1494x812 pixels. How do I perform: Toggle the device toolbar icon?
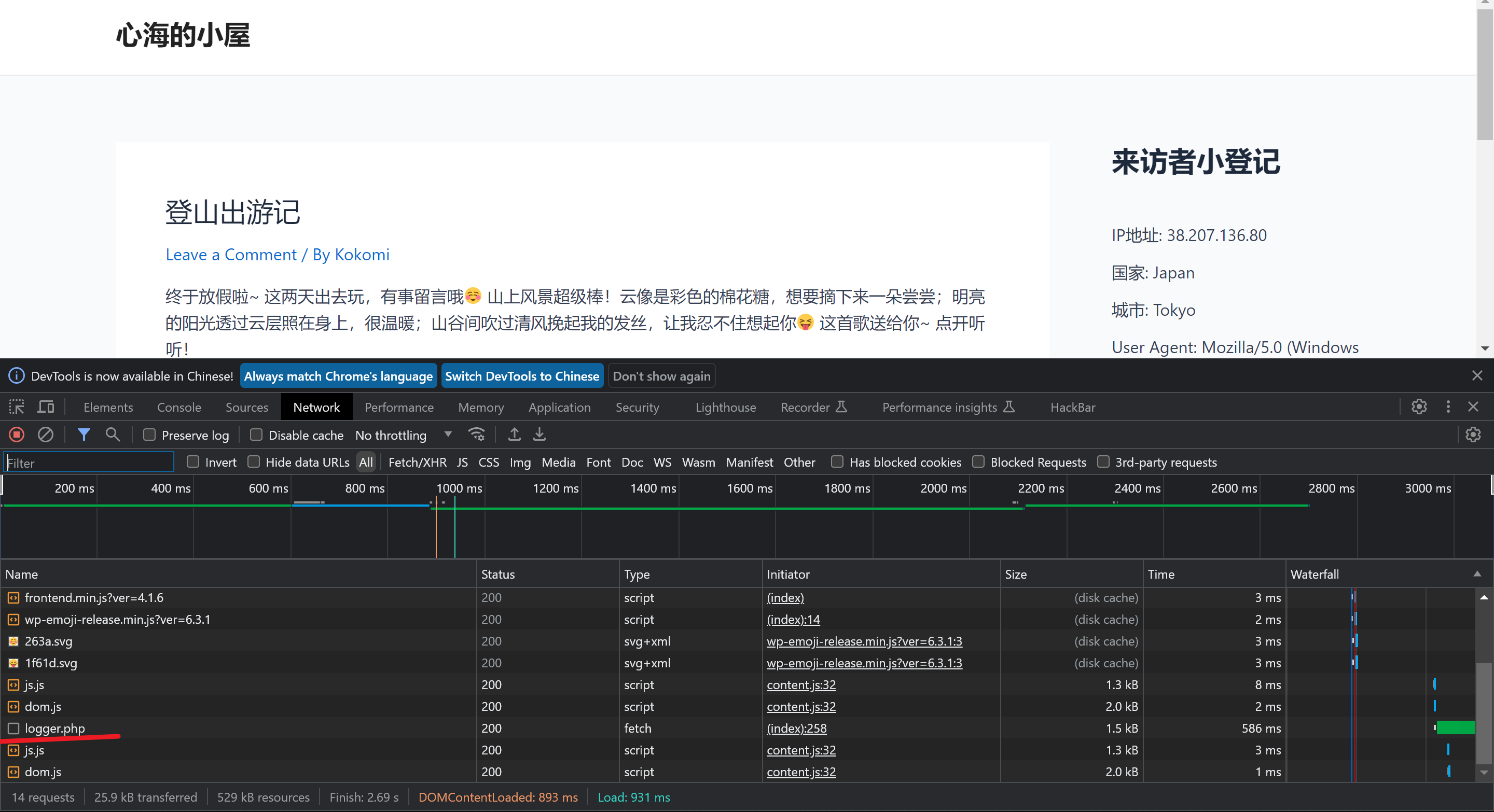click(x=45, y=408)
